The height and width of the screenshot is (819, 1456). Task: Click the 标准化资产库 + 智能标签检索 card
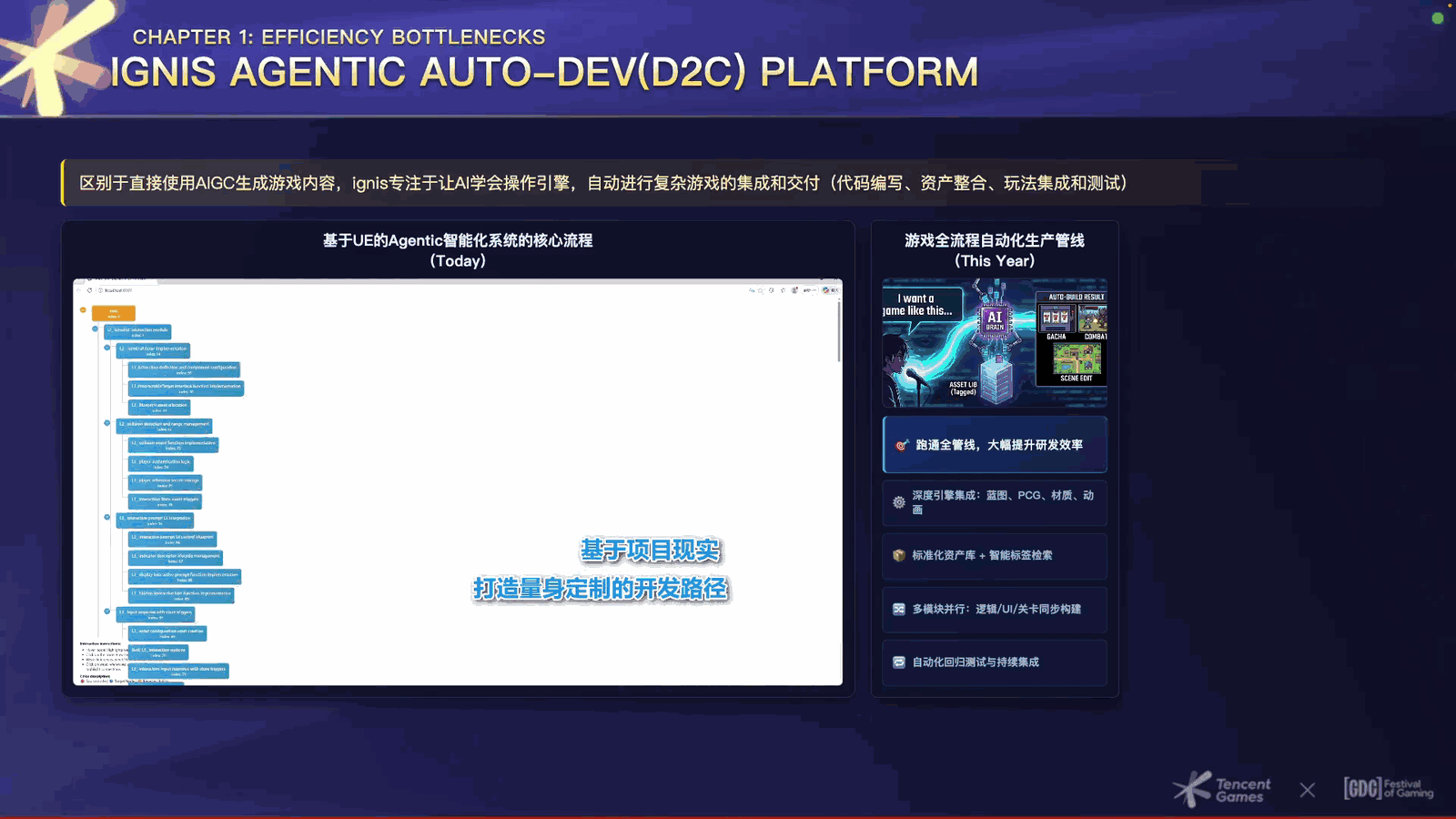coord(995,555)
